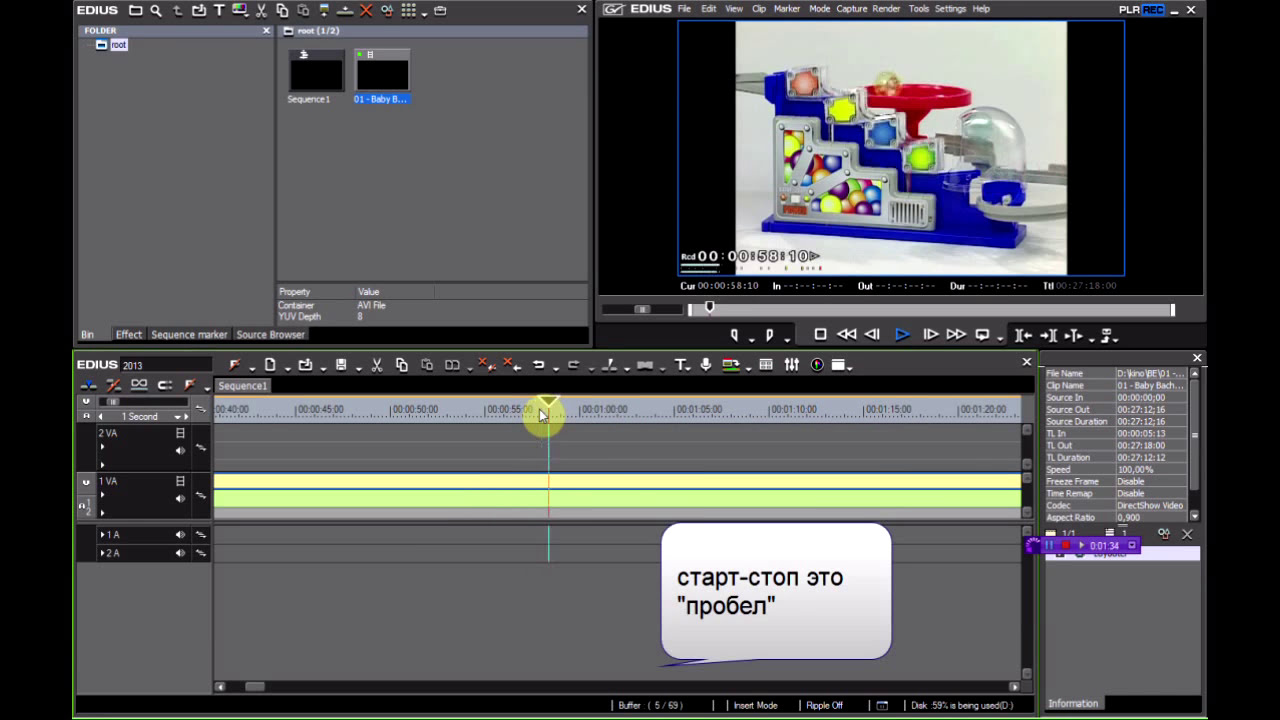The width and height of the screenshot is (1280, 720).
Task: Click the Add Clip icon in bin
Action: (x=199, y=10)
